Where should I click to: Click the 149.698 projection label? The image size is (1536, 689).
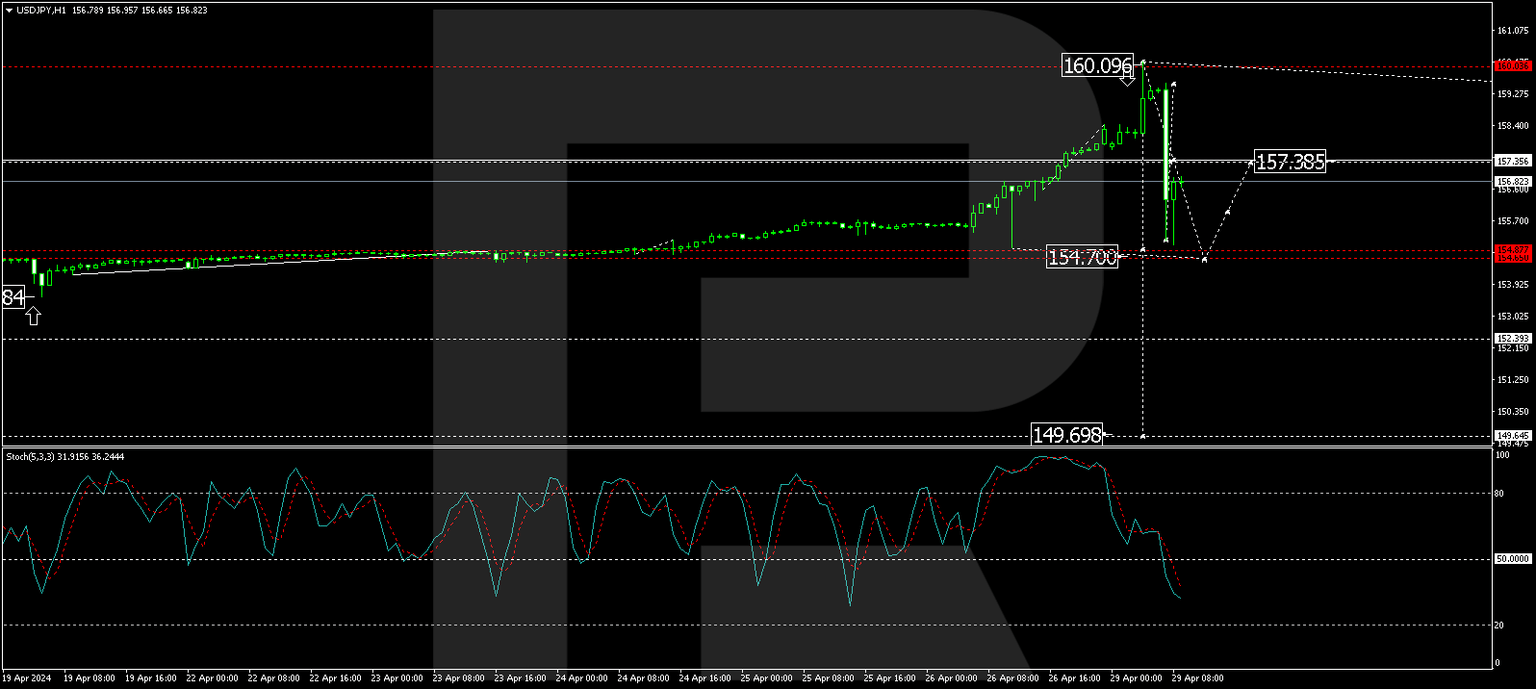coord(1068,434)
